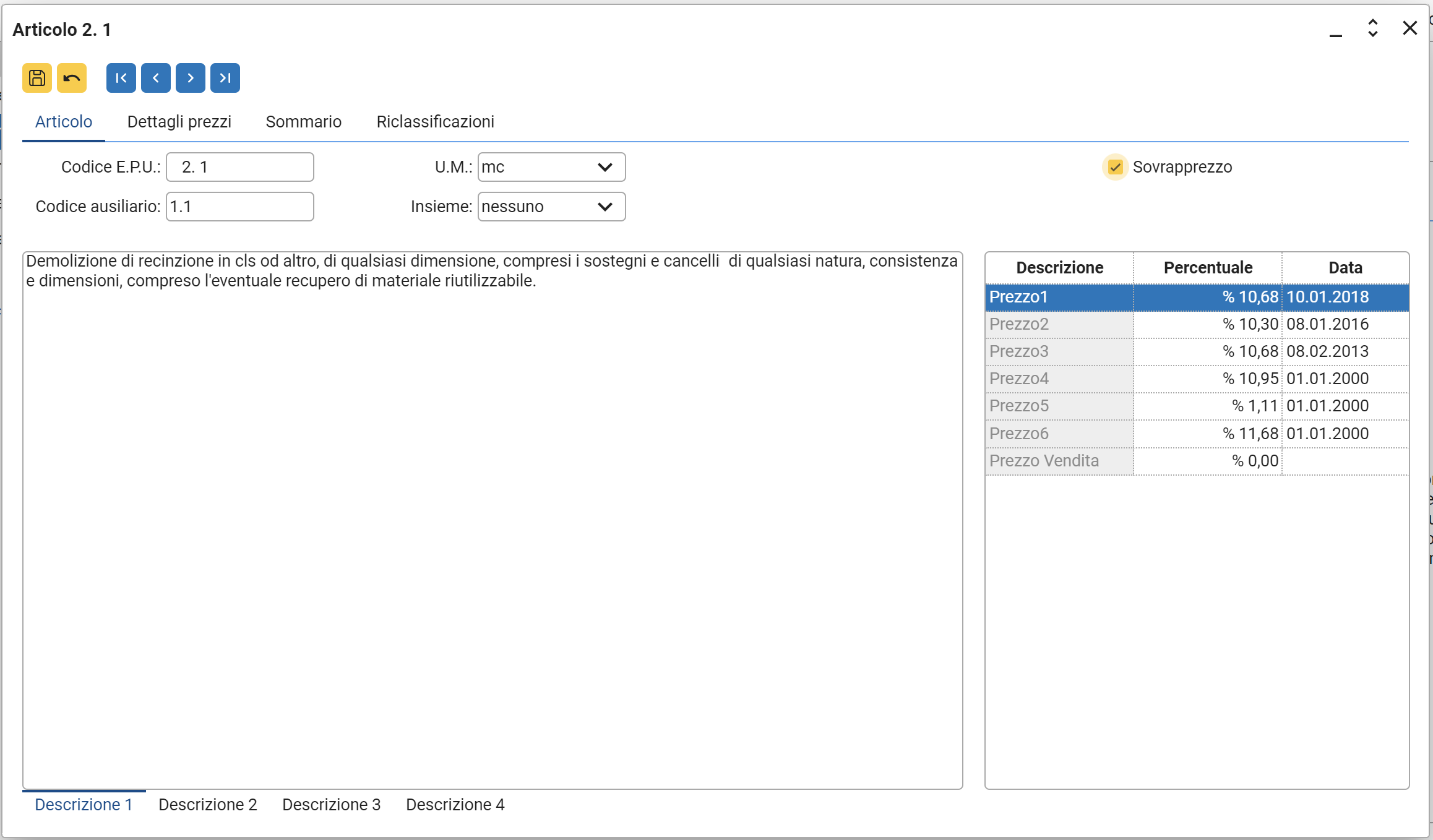Open the U.M. dropdown
Image resolution: width=1433 pixels, height=840 pixels.
pyautogui.click(x=605, y=167)
